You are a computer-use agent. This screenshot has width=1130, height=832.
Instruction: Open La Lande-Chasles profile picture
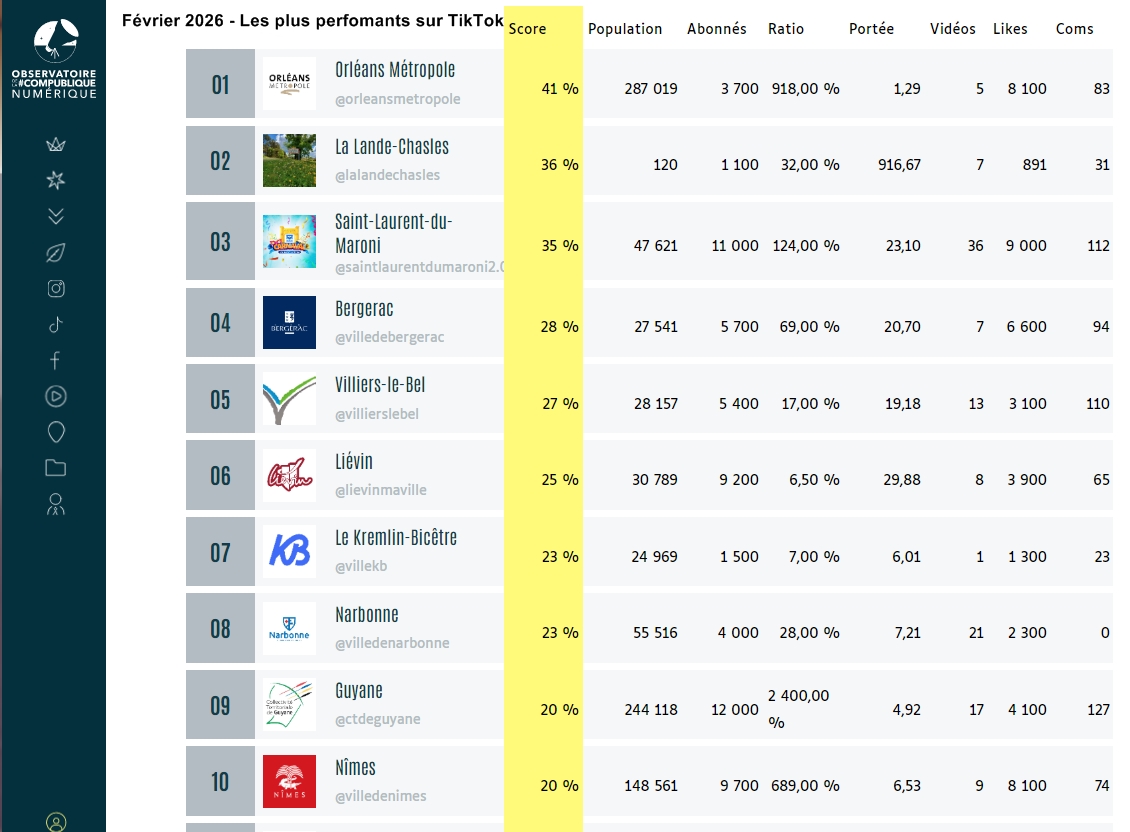[x=289, y=160]
